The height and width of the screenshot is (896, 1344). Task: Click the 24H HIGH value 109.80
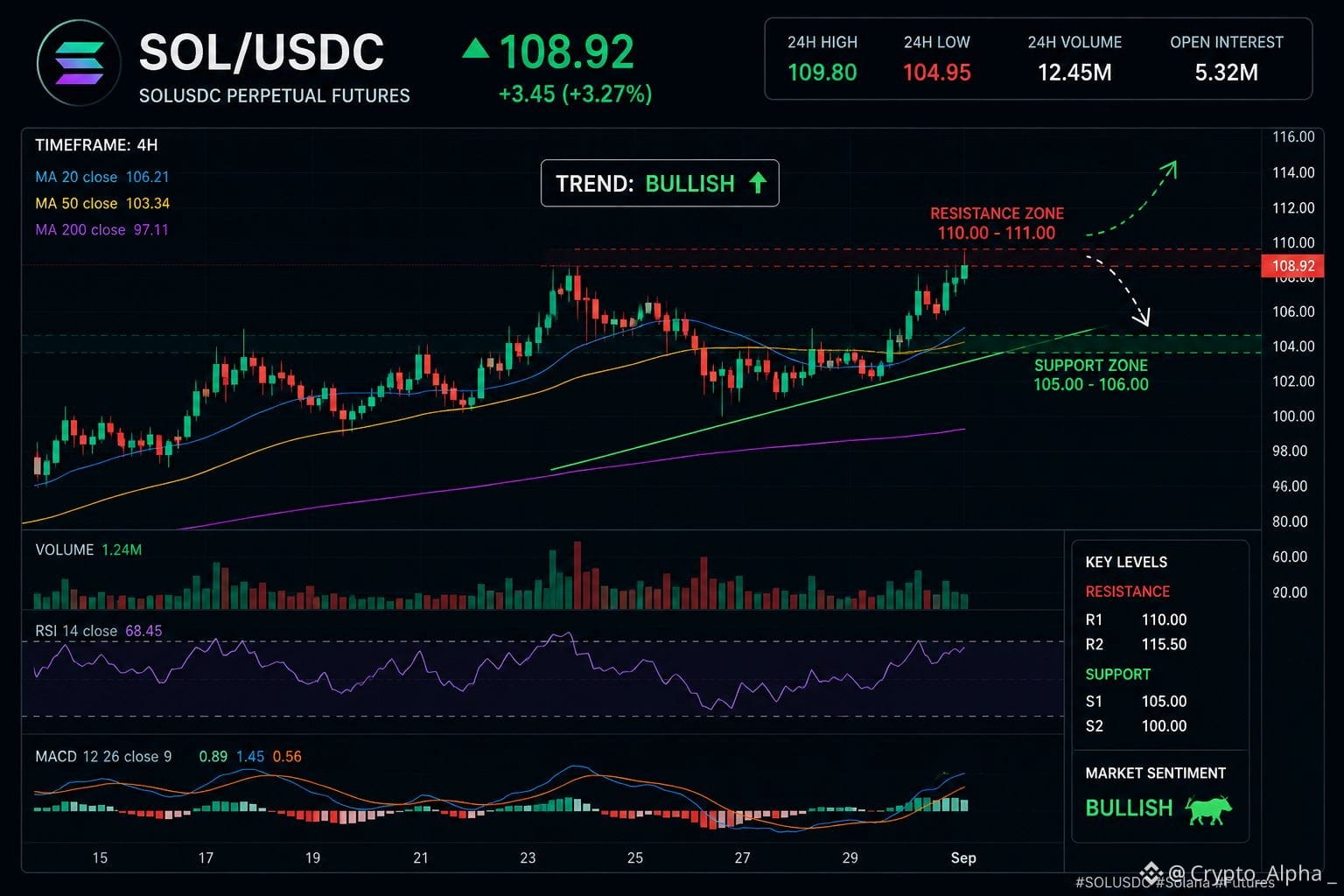822,73
